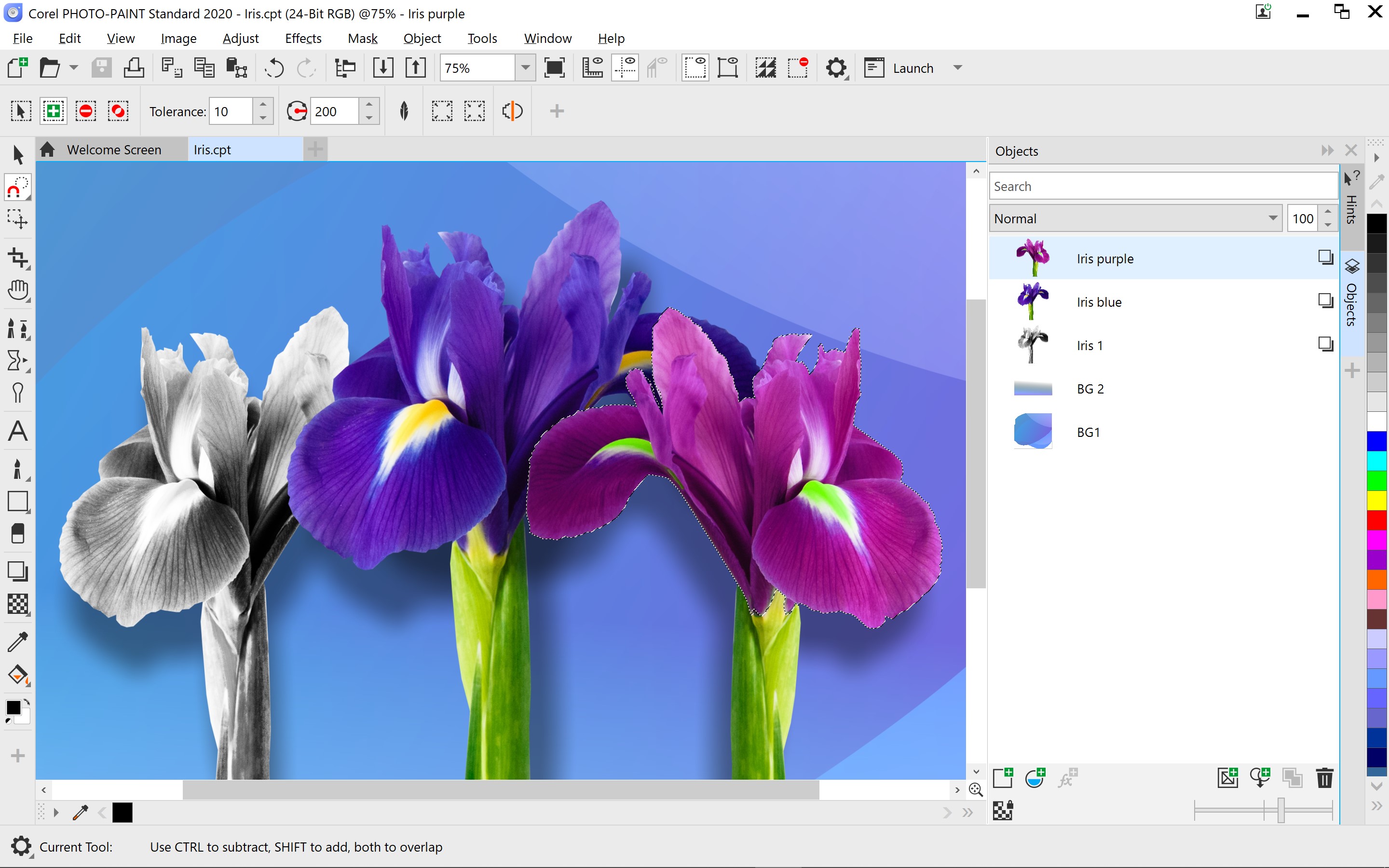Screen dimensions: 1389x868
Task: Click the Undo last action button
Action: pyautogui.click(x=274, y=67)
